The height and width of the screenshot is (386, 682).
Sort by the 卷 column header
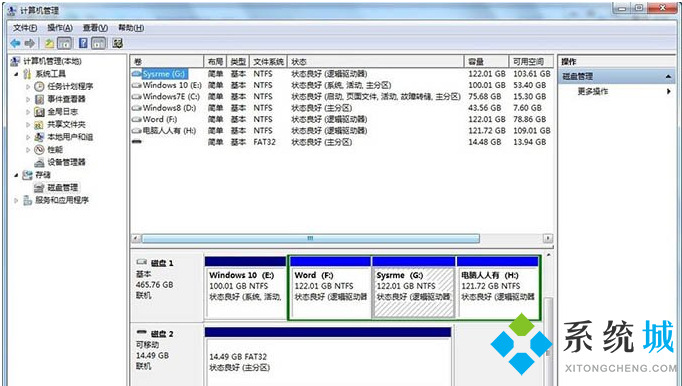[167, 61]
